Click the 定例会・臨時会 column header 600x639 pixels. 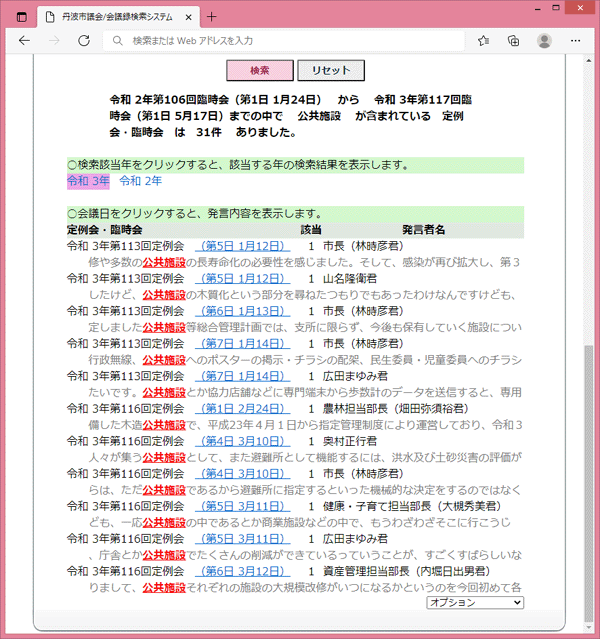click(x=105, y=230)
